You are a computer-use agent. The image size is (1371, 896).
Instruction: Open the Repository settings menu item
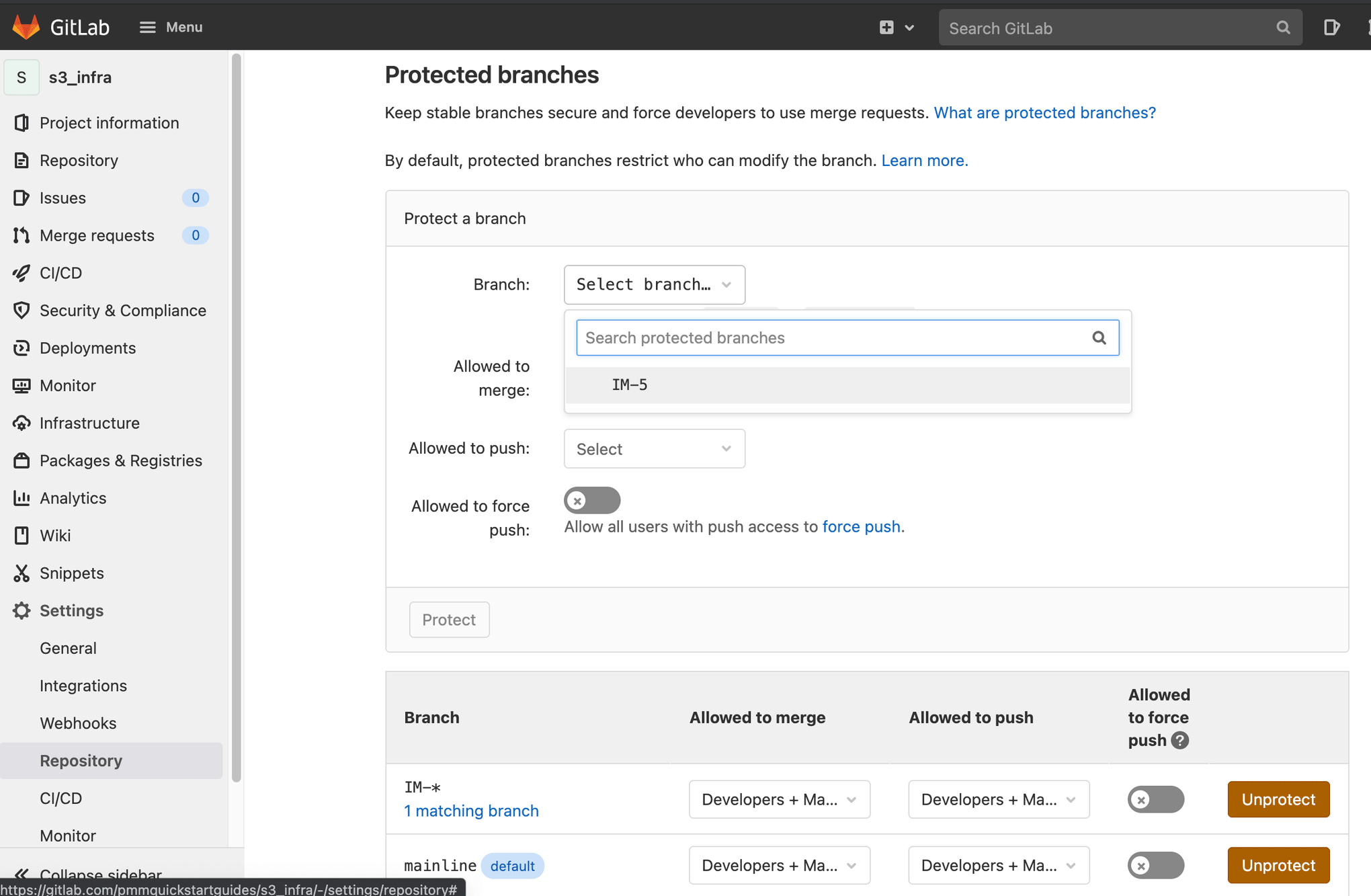point(81,760)
